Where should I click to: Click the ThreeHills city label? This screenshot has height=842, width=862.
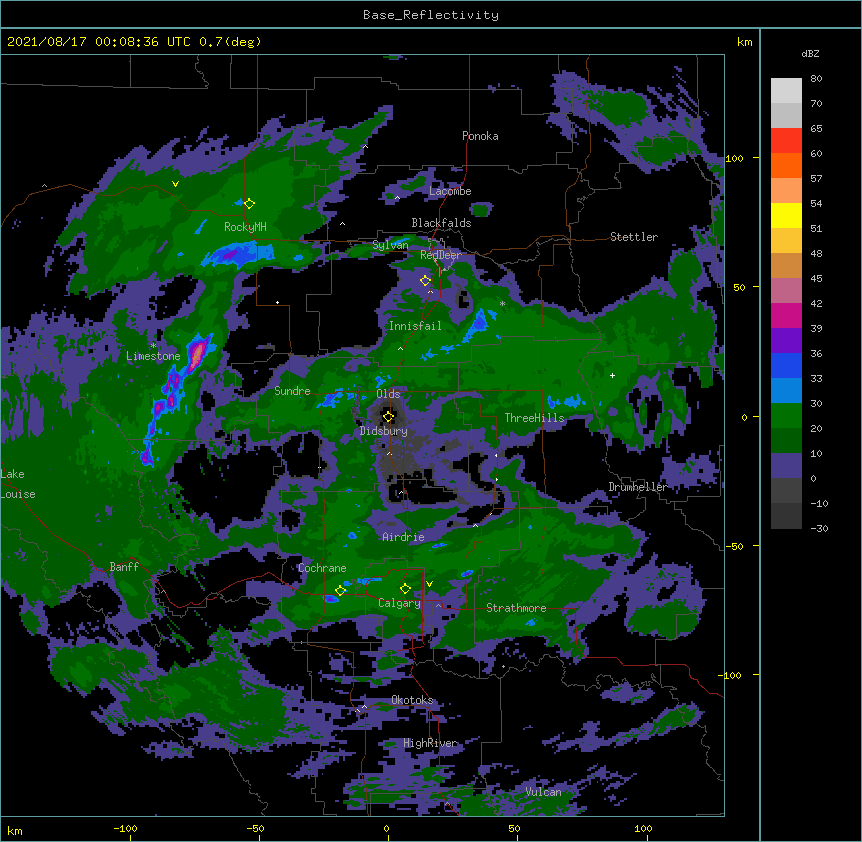pos(534,418)
